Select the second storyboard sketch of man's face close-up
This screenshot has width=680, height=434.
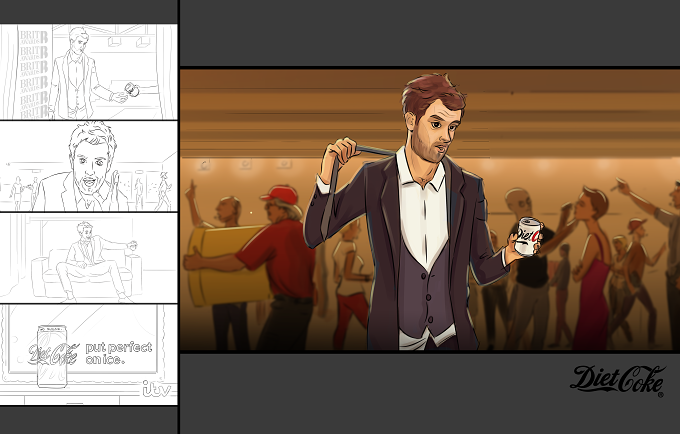point(88,166)
